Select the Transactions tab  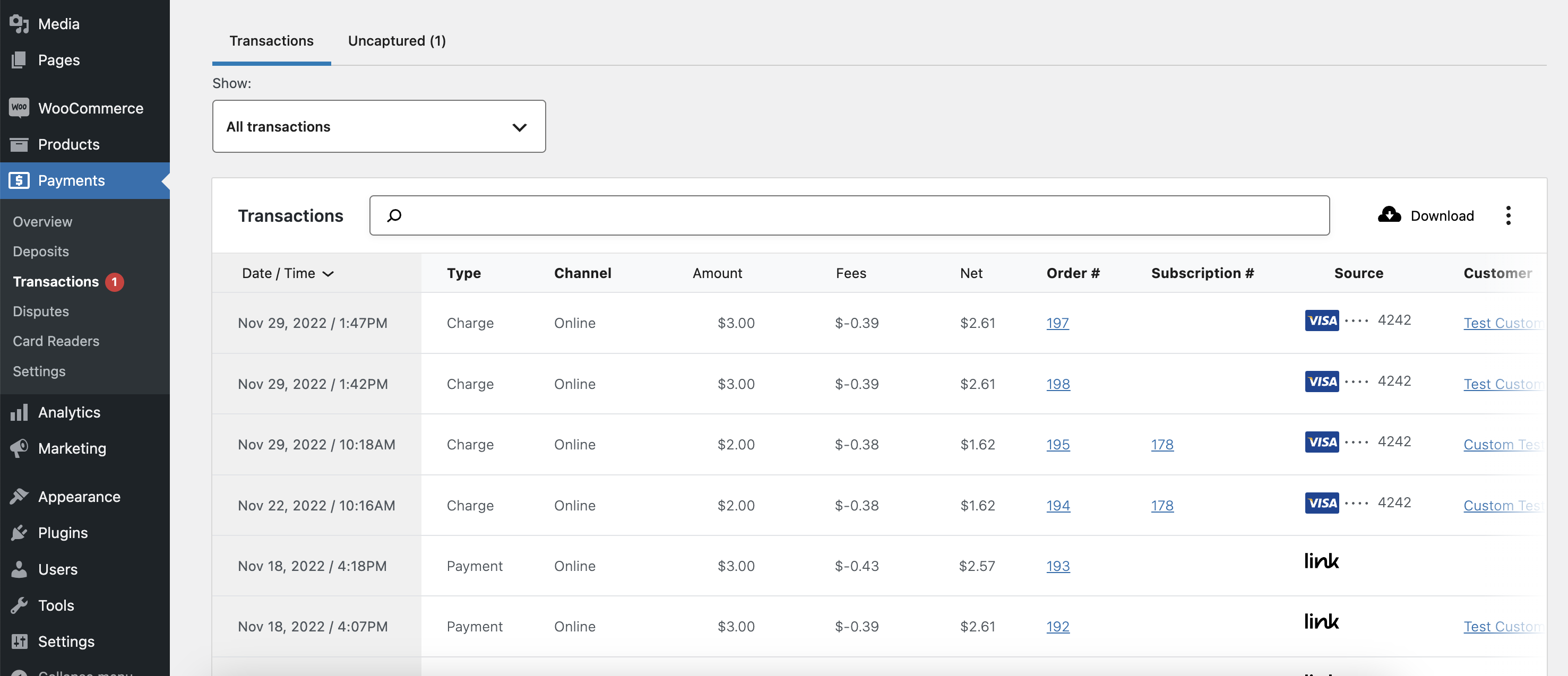click(x=271, y=41)
